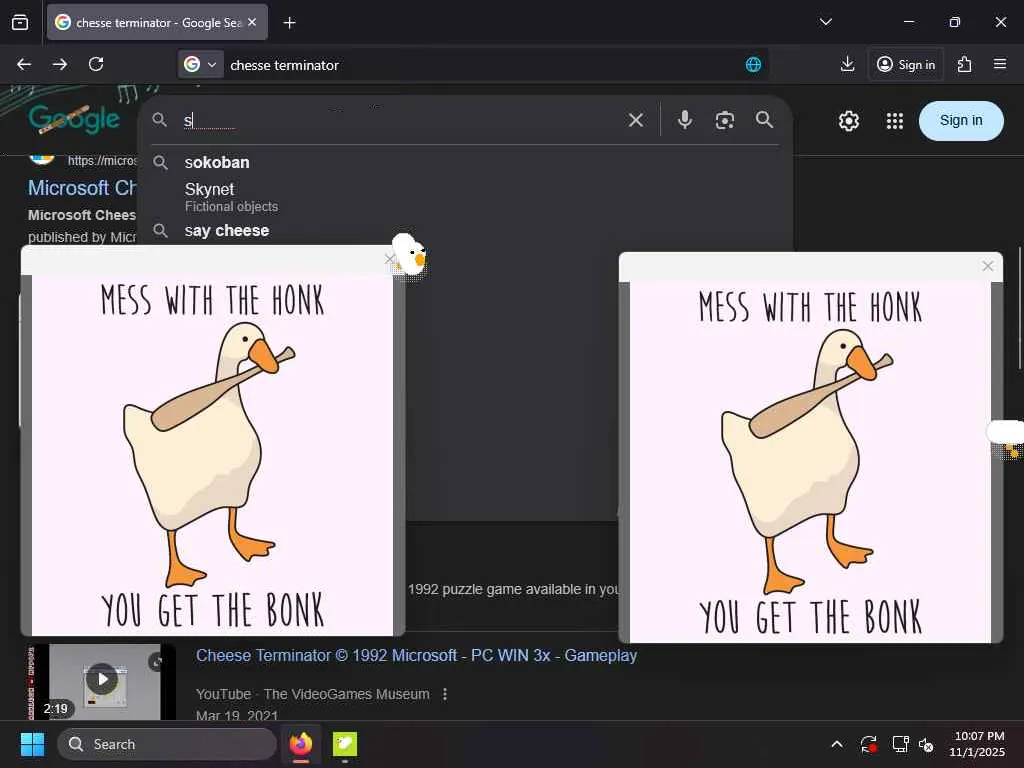Click the globe translate icon in address bar

point(753,65)
